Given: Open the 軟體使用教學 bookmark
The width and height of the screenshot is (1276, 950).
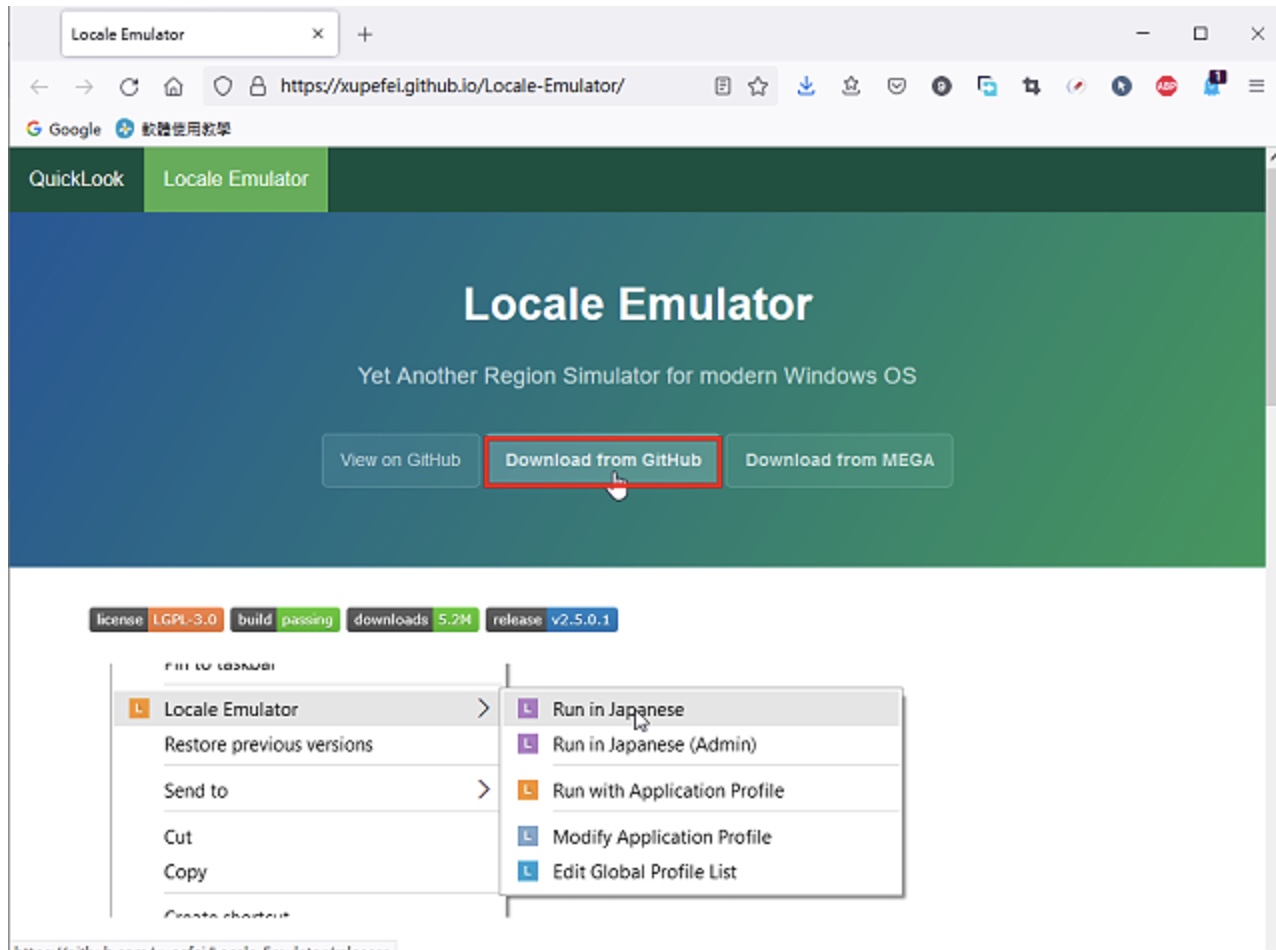Looking at the screenshot, I should 174,129.
